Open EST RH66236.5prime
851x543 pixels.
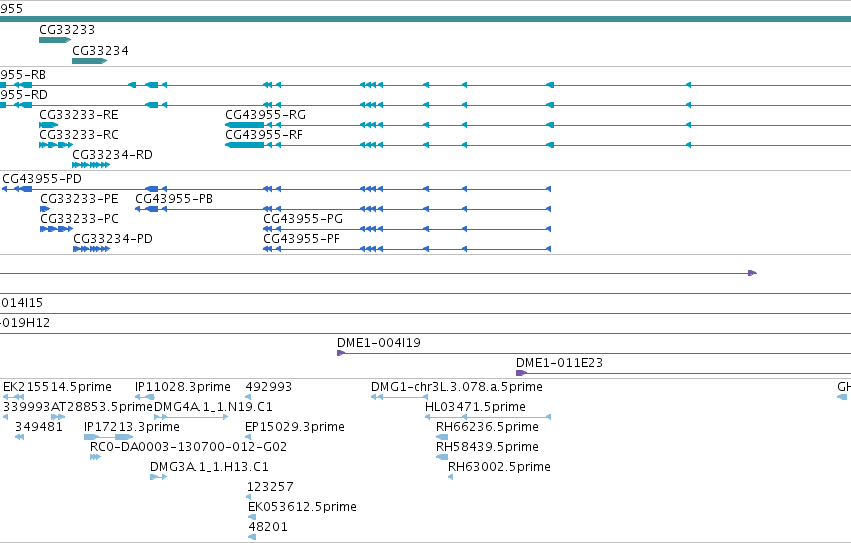tap(487, 427)
